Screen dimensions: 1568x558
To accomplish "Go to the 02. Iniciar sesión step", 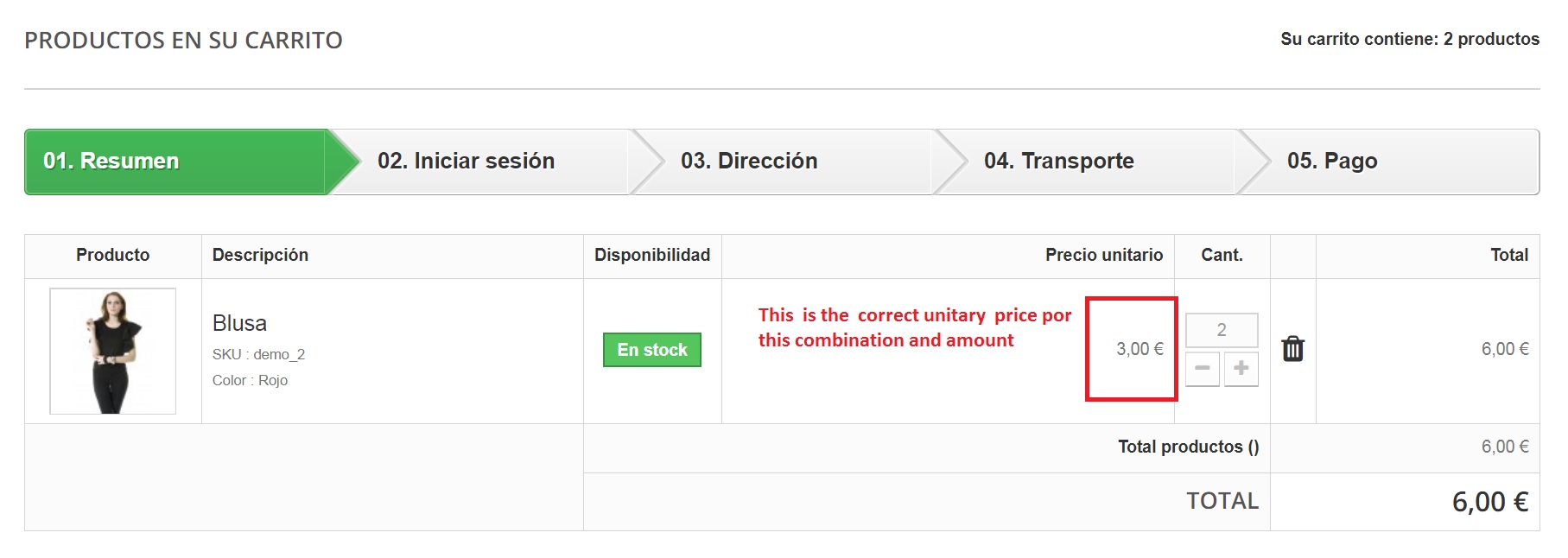I will (466, 162).
